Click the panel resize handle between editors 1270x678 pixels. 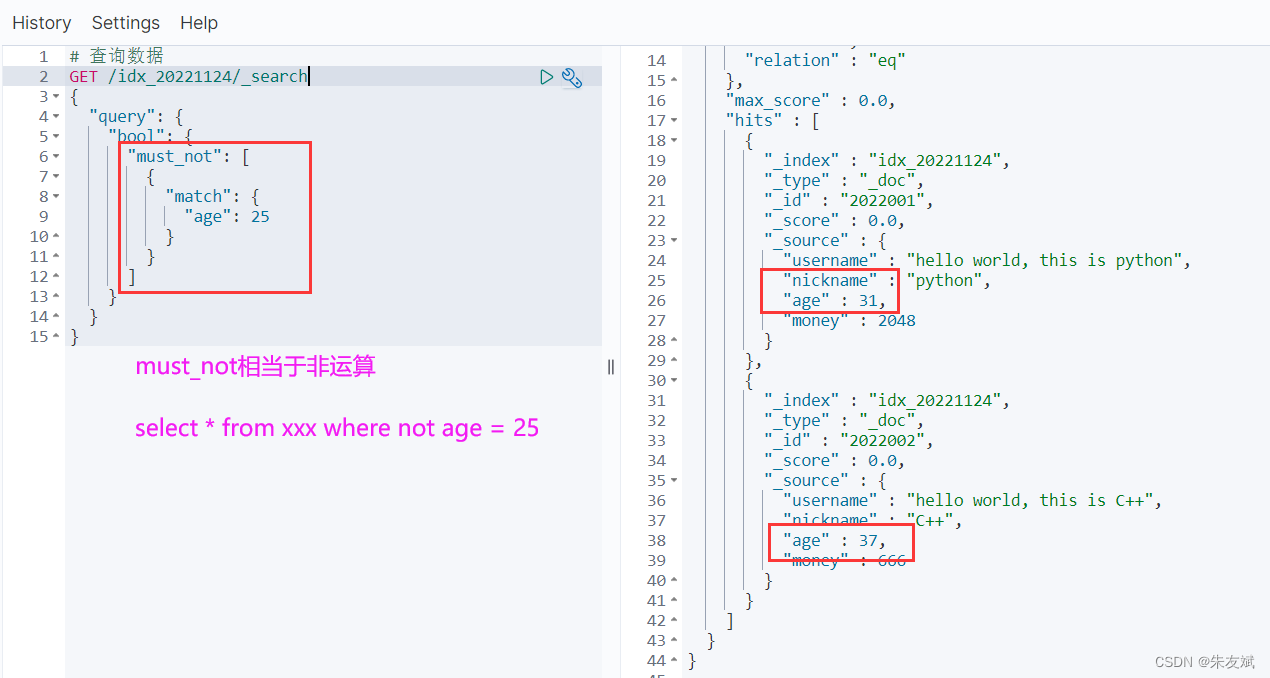[611, 367]
